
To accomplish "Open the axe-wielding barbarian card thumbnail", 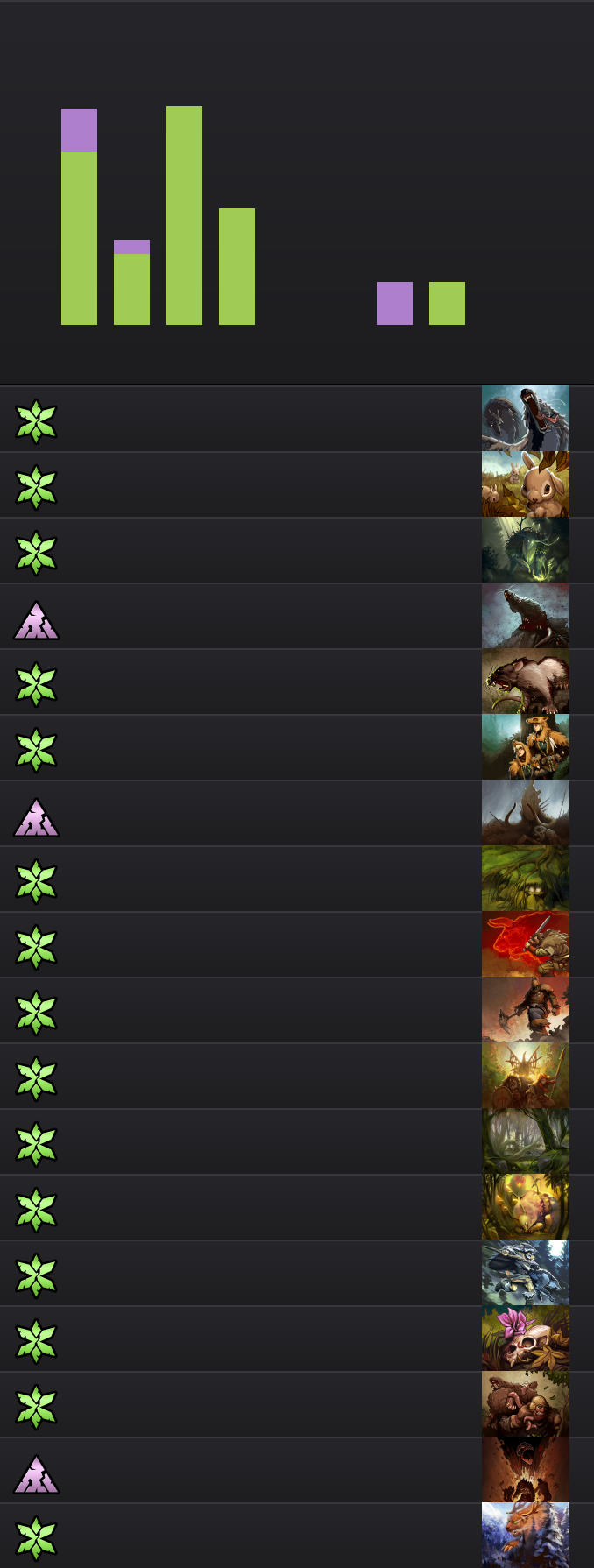I will coord(526,1010).
